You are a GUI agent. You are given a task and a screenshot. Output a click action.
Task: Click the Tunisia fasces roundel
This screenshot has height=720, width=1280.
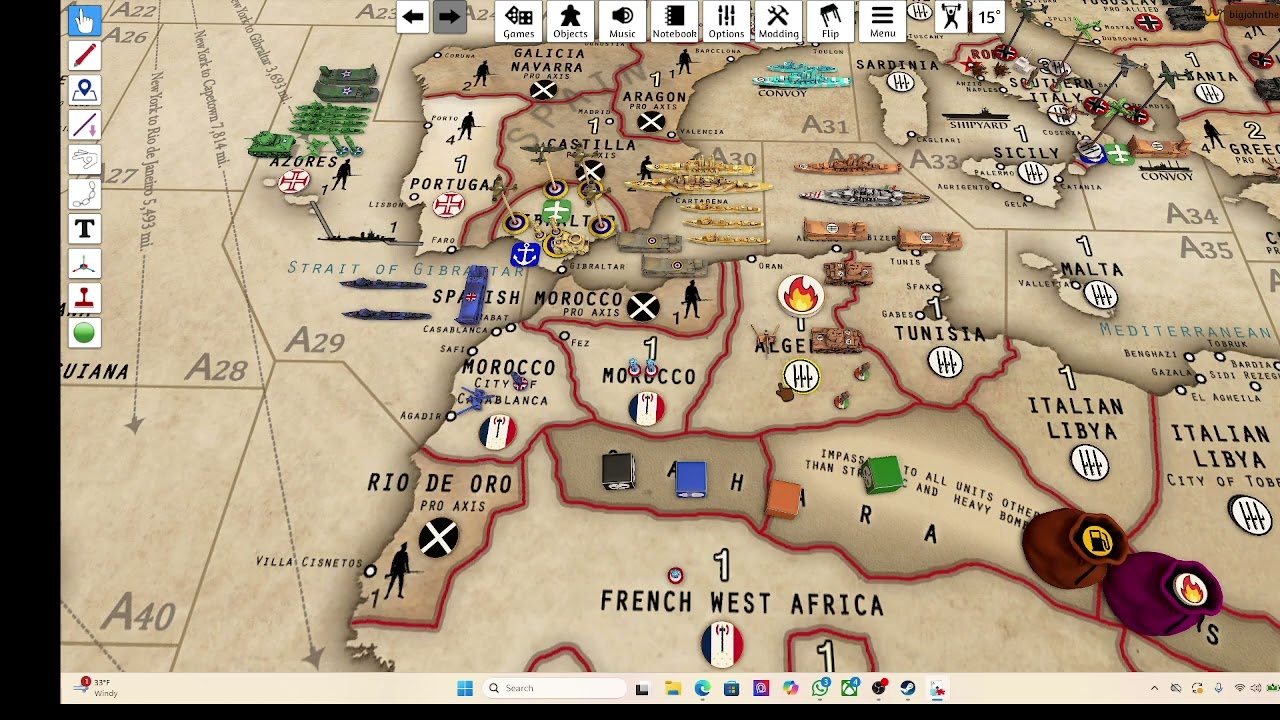945,362
